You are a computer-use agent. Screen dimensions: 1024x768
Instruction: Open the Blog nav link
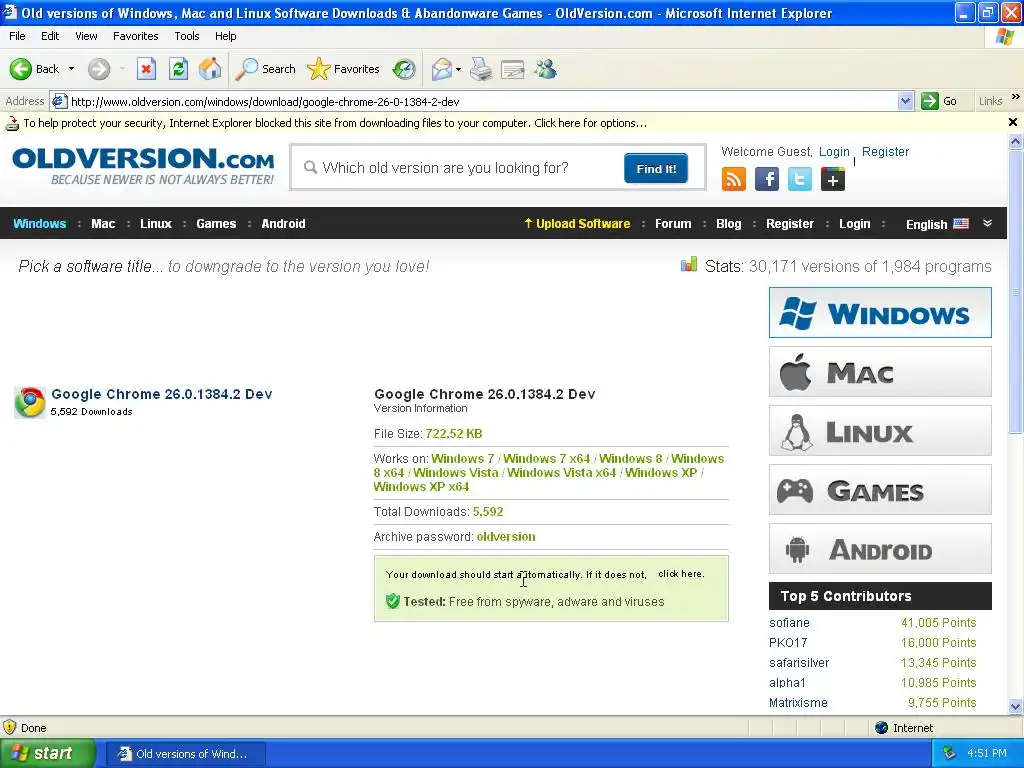point(728,223)
